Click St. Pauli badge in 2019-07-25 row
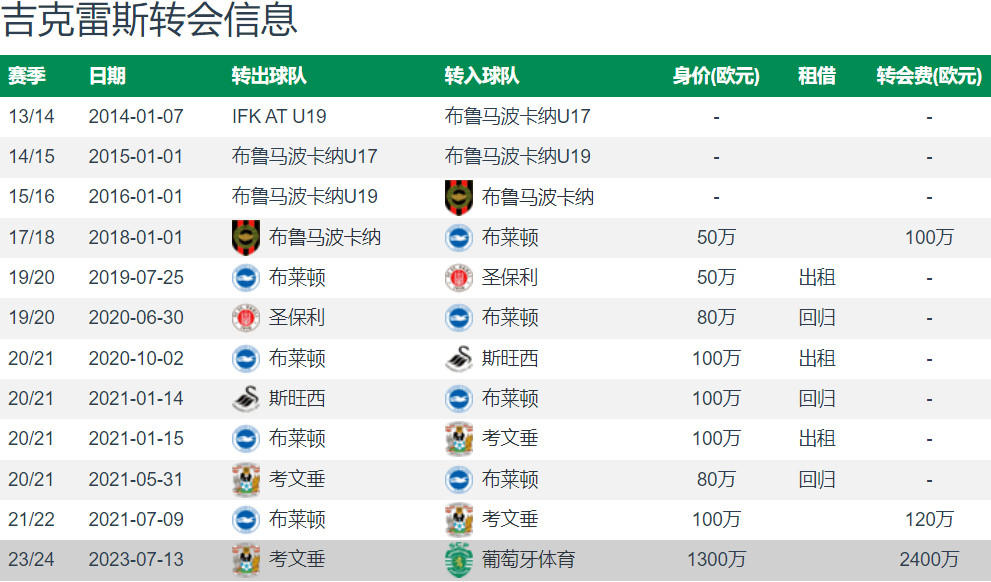Image resolution: width=991 pixels, height=582 pixels. 459,277
